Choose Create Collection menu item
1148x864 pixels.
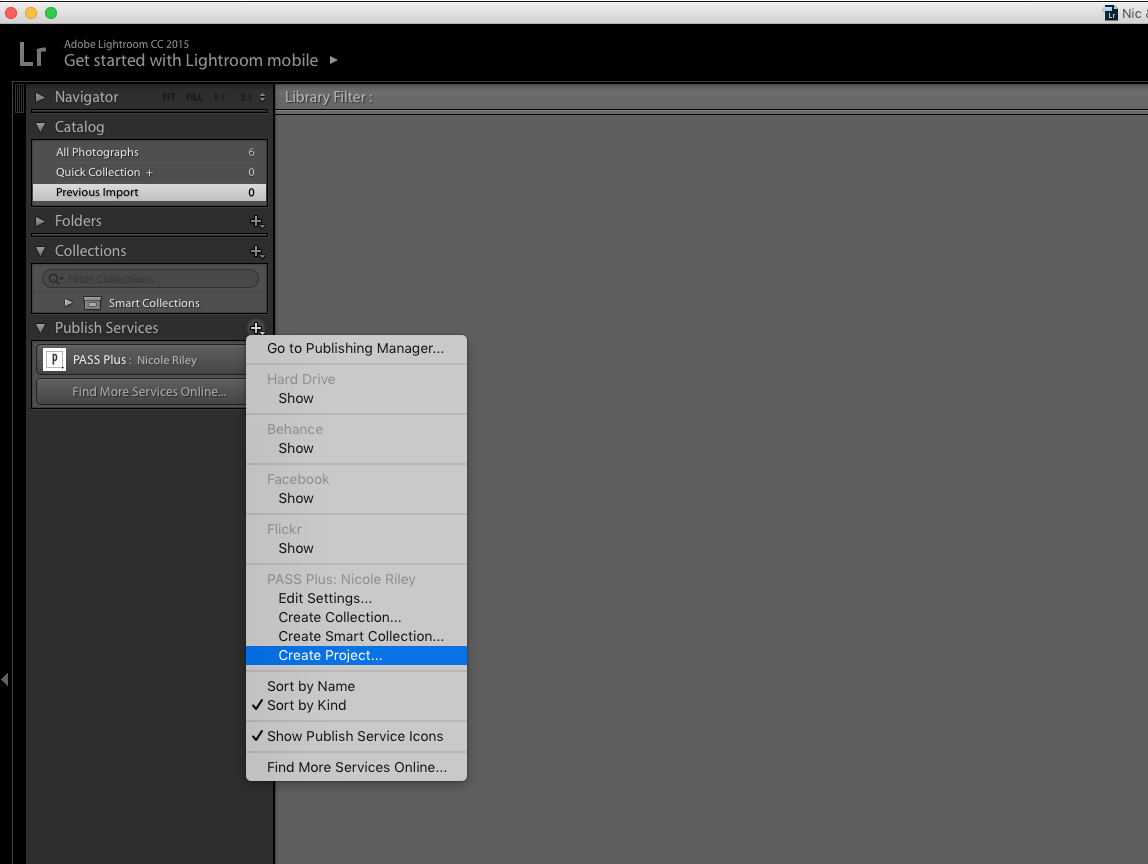[357, 617]
